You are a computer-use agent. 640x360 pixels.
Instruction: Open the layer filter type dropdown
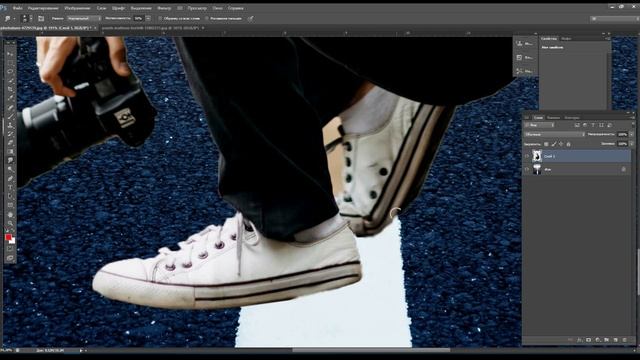539,125
